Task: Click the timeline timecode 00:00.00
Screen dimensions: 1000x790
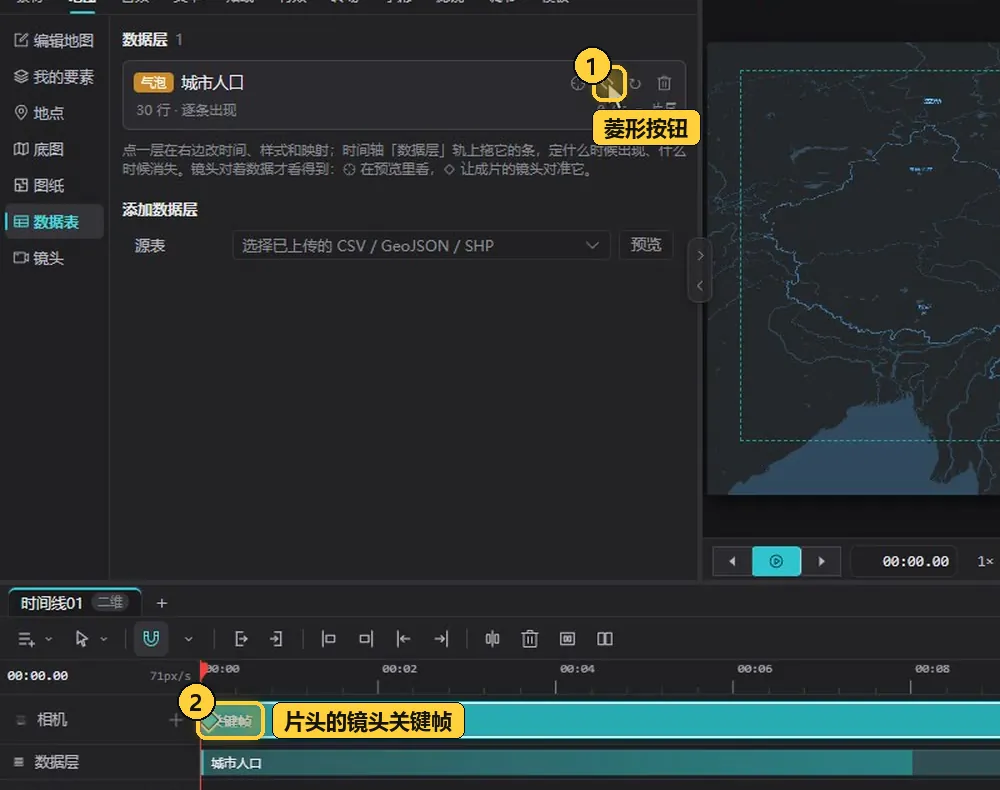Action: click(38, 676)
